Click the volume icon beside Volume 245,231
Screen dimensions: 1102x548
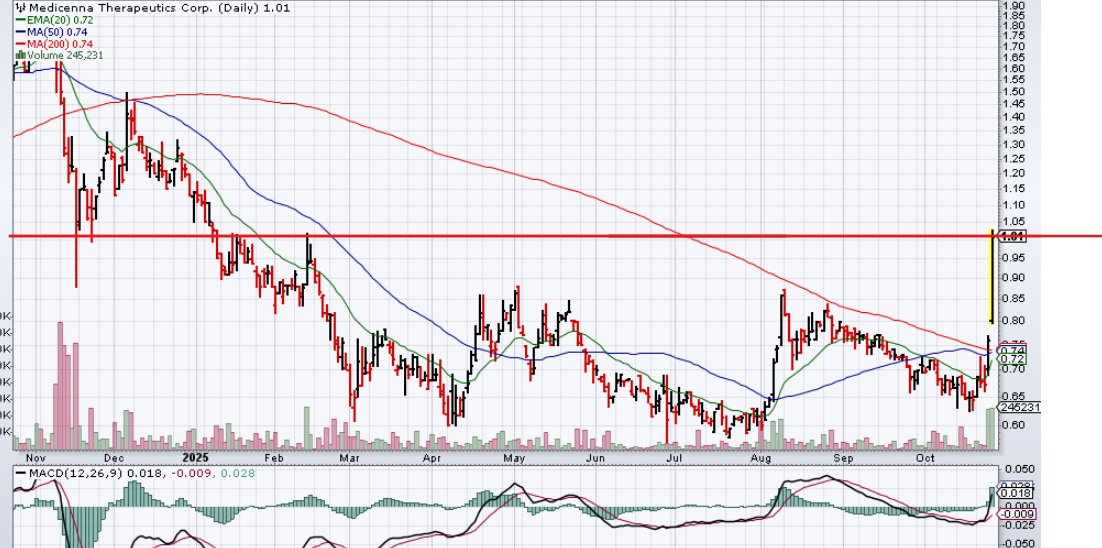(19, 55)
